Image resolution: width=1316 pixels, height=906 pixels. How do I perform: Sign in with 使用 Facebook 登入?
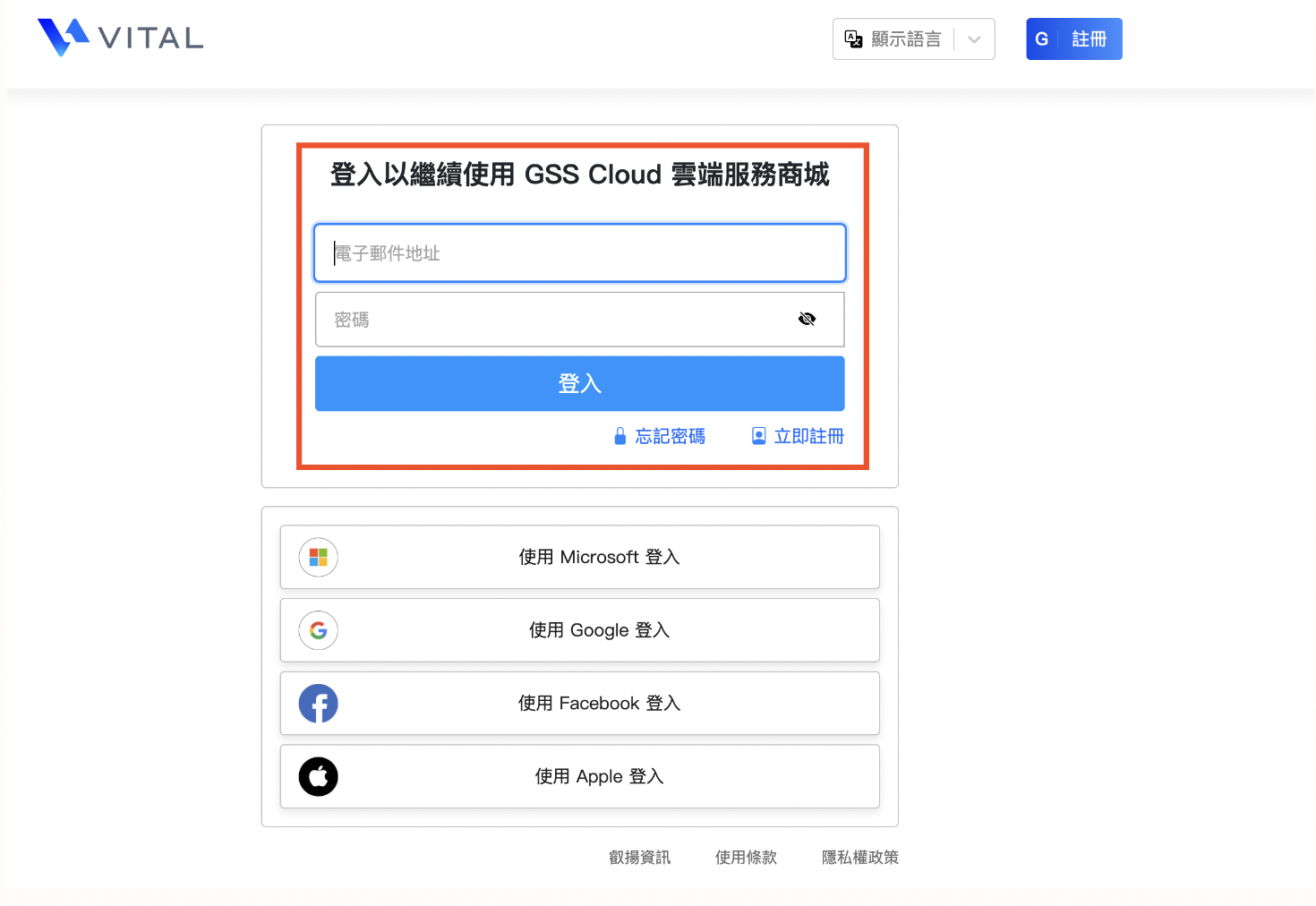click(x=580, y=704)
